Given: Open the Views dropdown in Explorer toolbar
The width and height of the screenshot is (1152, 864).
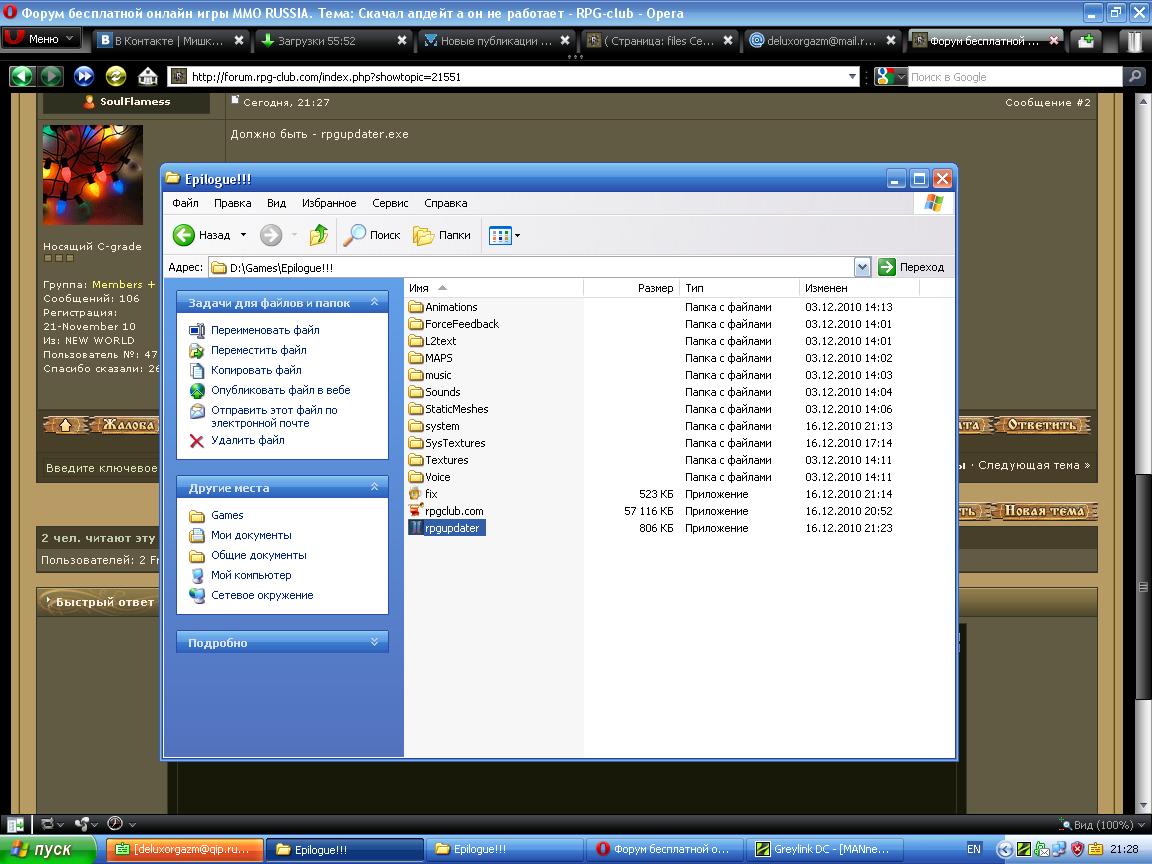Looking at the screenshot, I should [x=504, y=235].
